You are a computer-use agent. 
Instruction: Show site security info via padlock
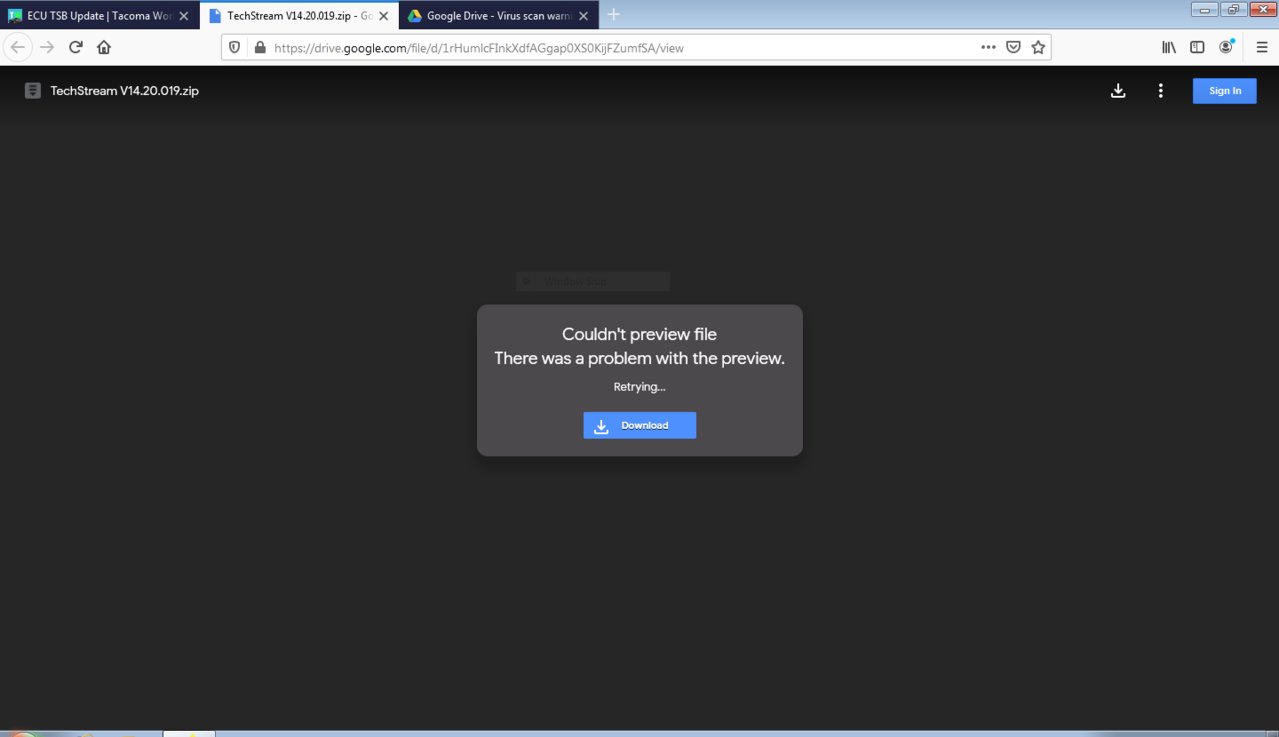coord(260,47)
